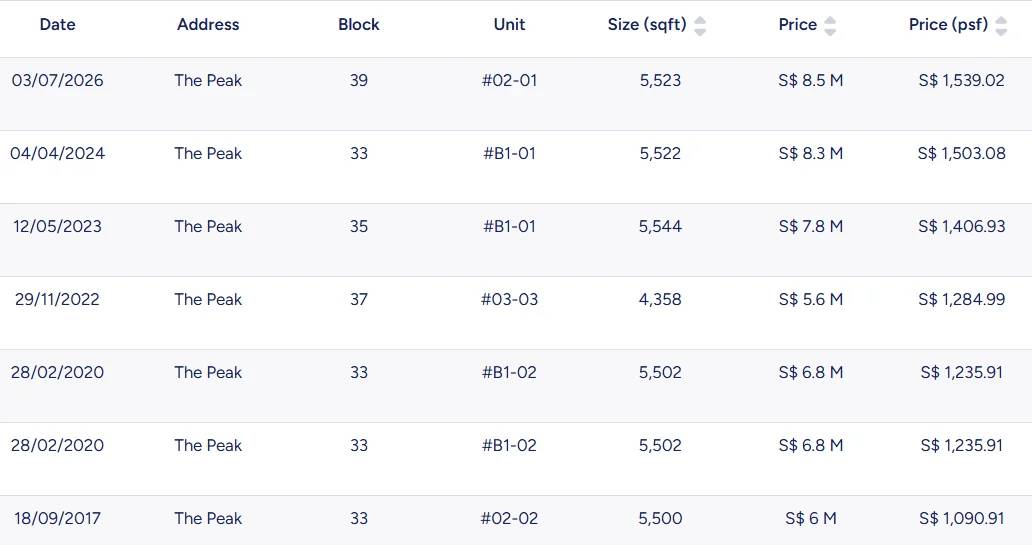Select unit #02-02 dated 18/09/2017
Image resolution: width=1032 pixels, height=545 pixels.
(x=509, y=519)
